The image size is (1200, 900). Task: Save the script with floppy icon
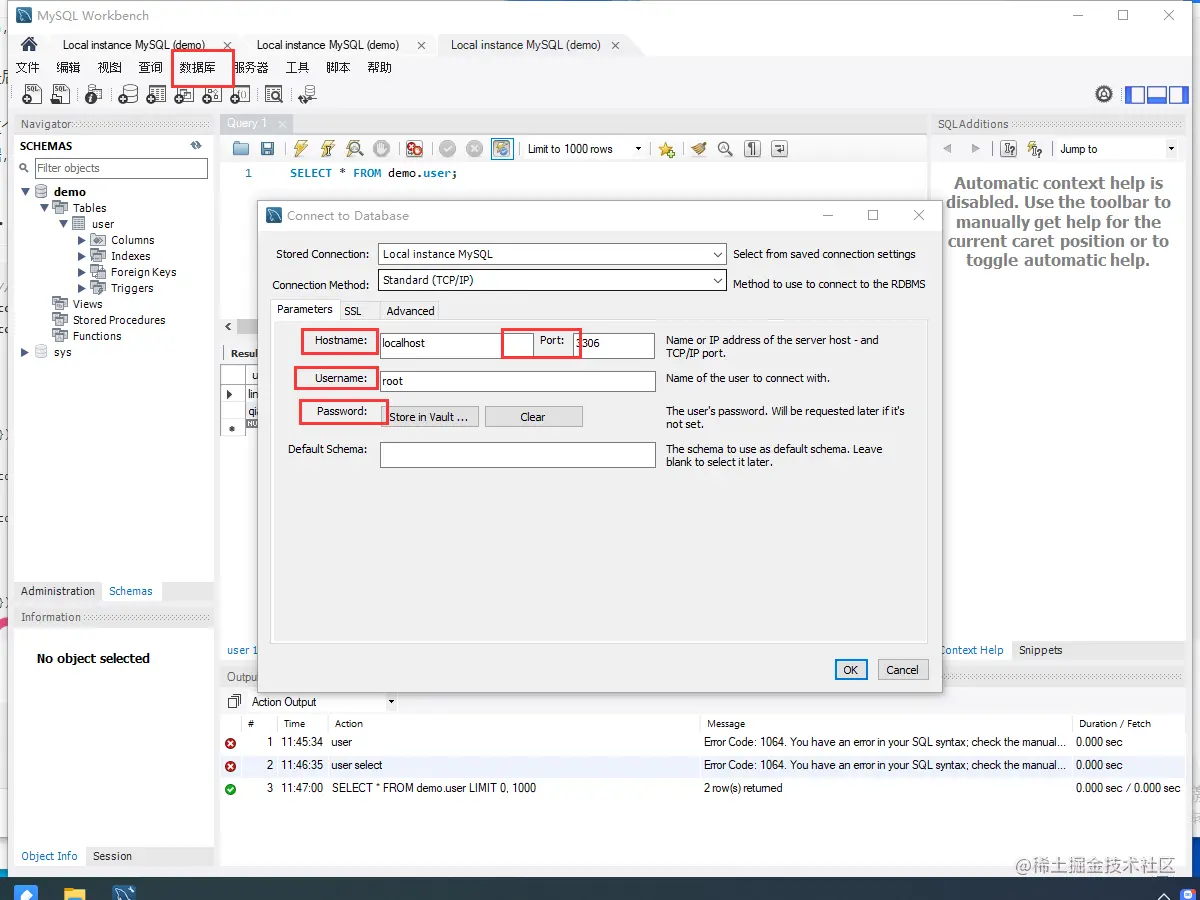(267, 149)
